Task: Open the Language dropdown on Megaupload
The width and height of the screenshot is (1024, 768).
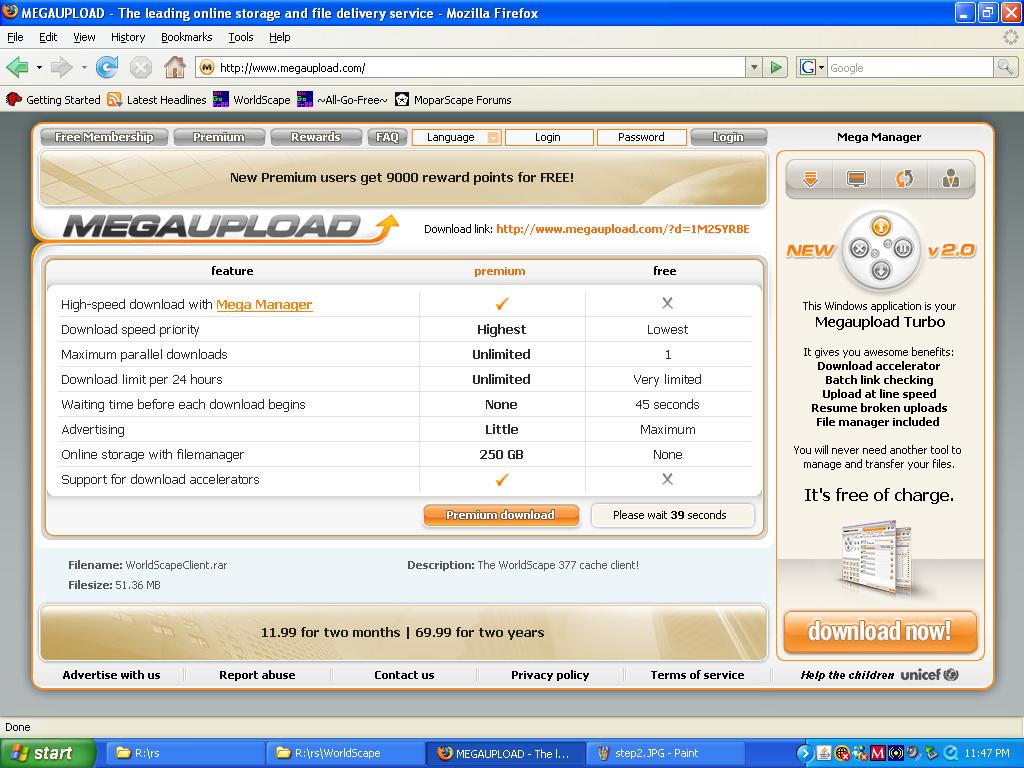Action: click(456, 137)
